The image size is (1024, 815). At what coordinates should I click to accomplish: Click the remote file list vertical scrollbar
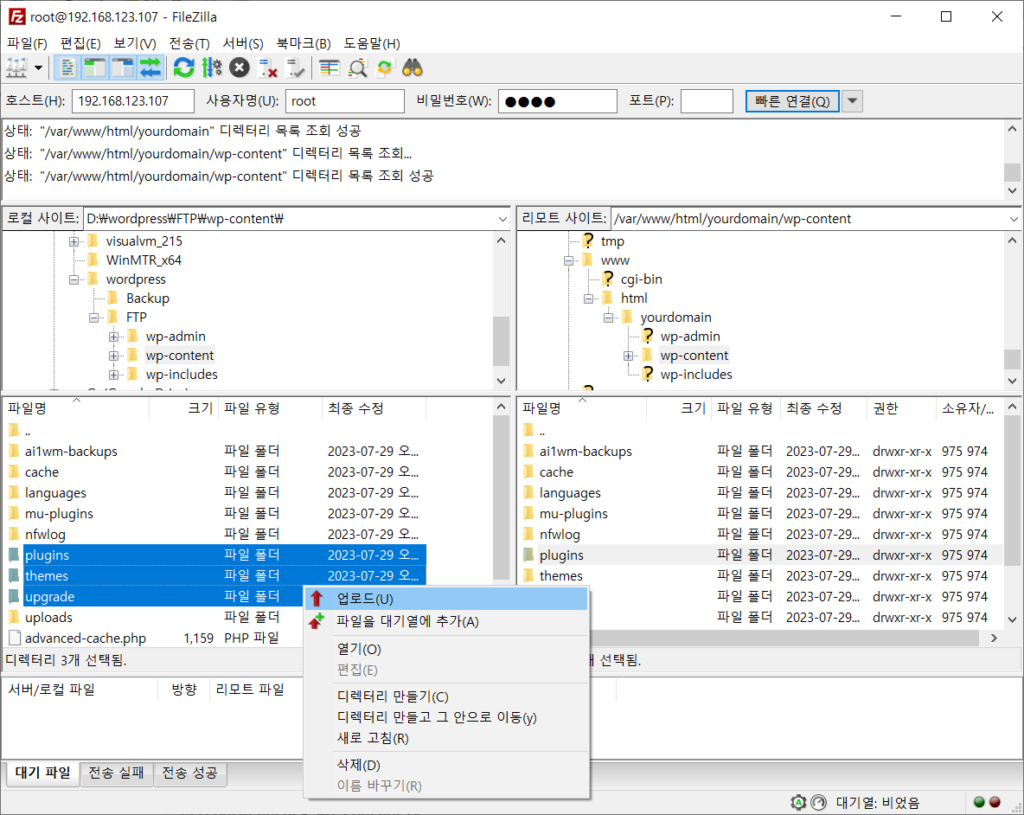(1012, 513)
